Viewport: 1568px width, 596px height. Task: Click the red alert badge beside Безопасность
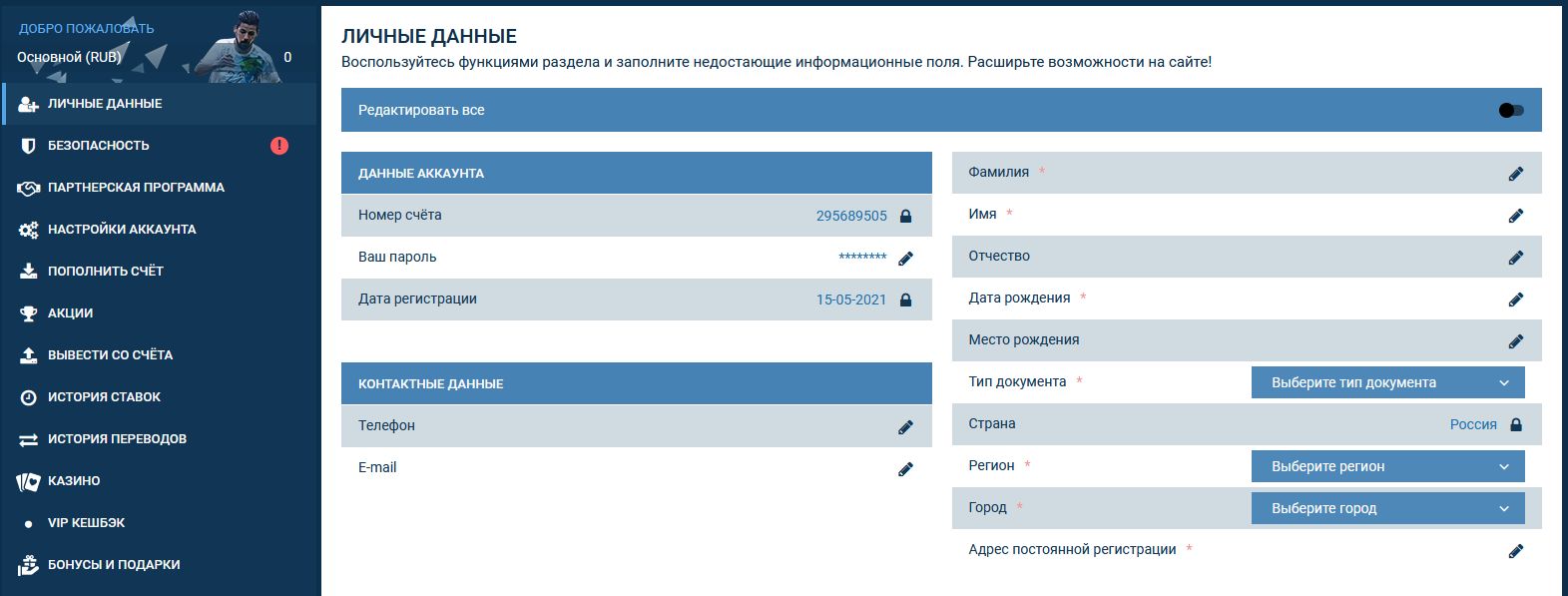click(x=279, y=146)
